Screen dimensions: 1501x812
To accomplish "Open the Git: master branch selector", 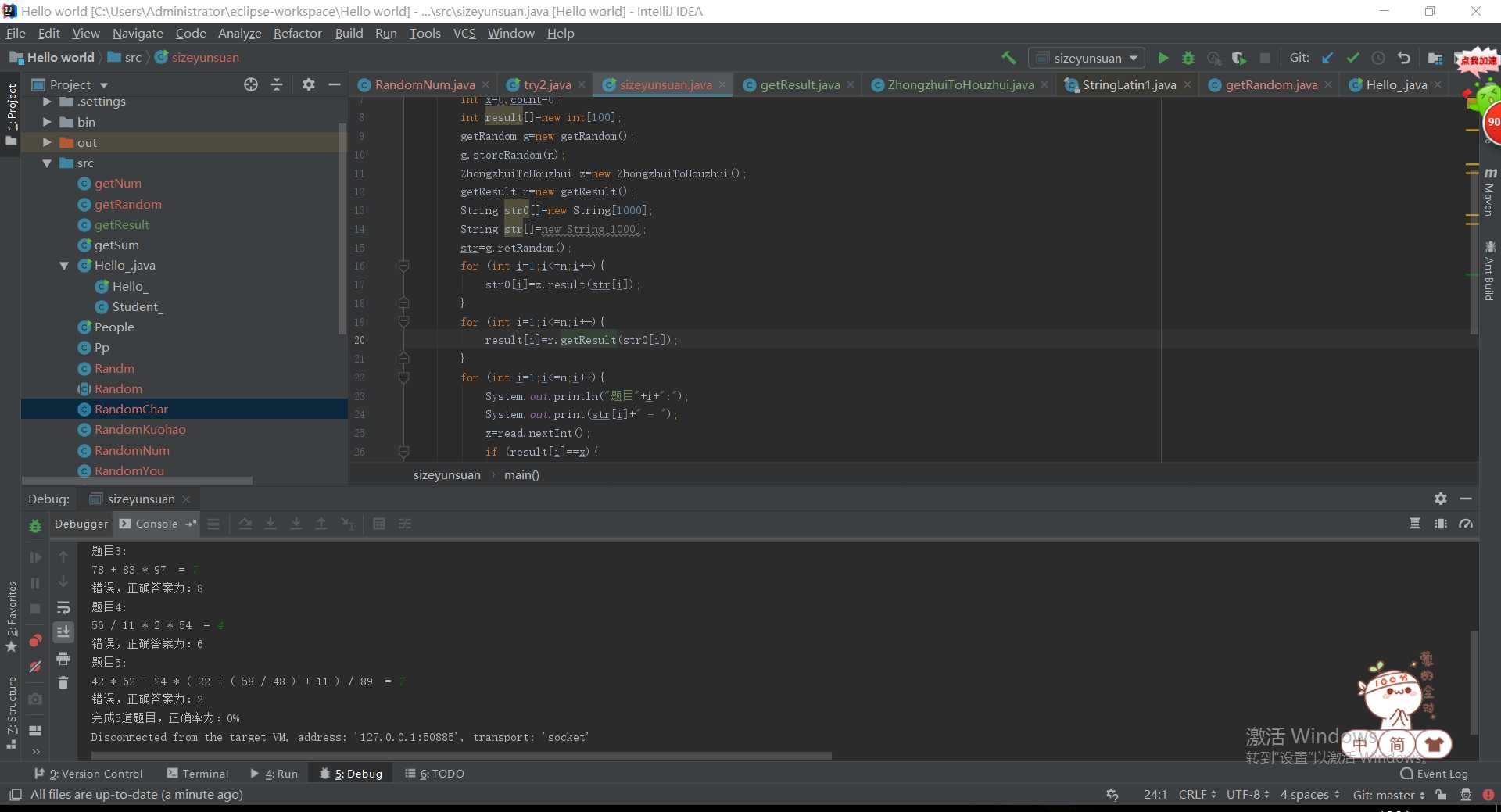I will click(x=1389, y=795).
